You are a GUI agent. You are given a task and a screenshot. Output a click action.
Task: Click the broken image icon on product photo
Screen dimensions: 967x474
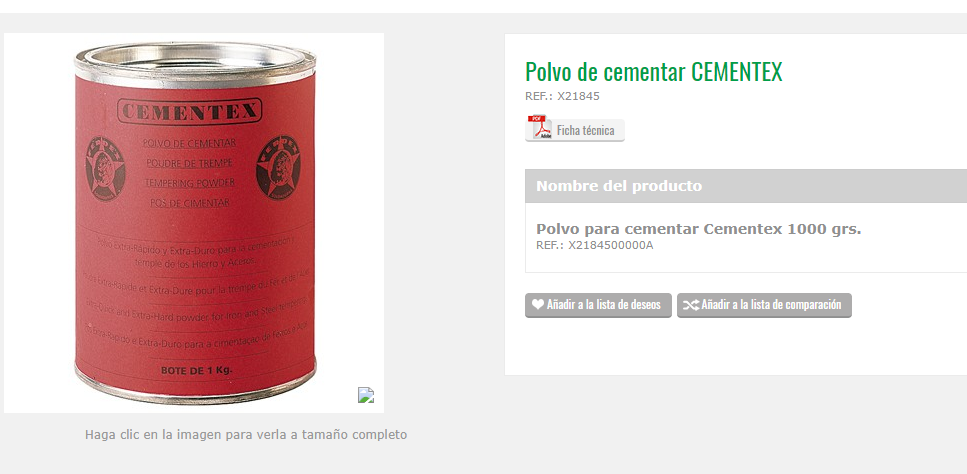click(x=366, y=395)
